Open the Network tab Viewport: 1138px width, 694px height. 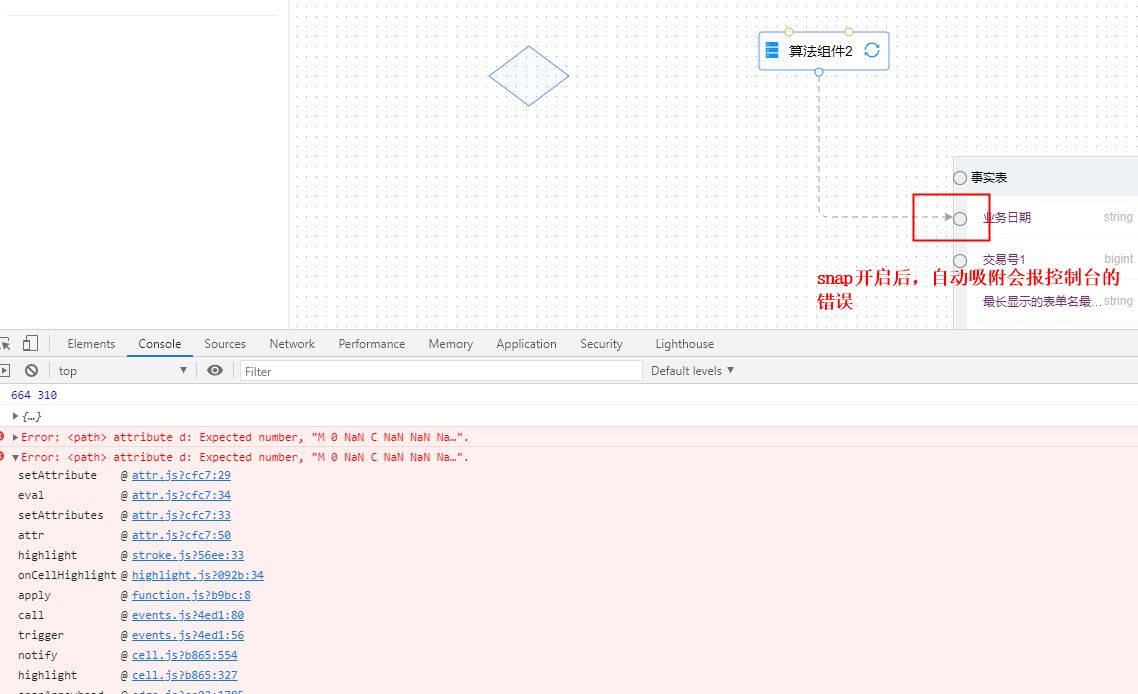coord(292,344)
